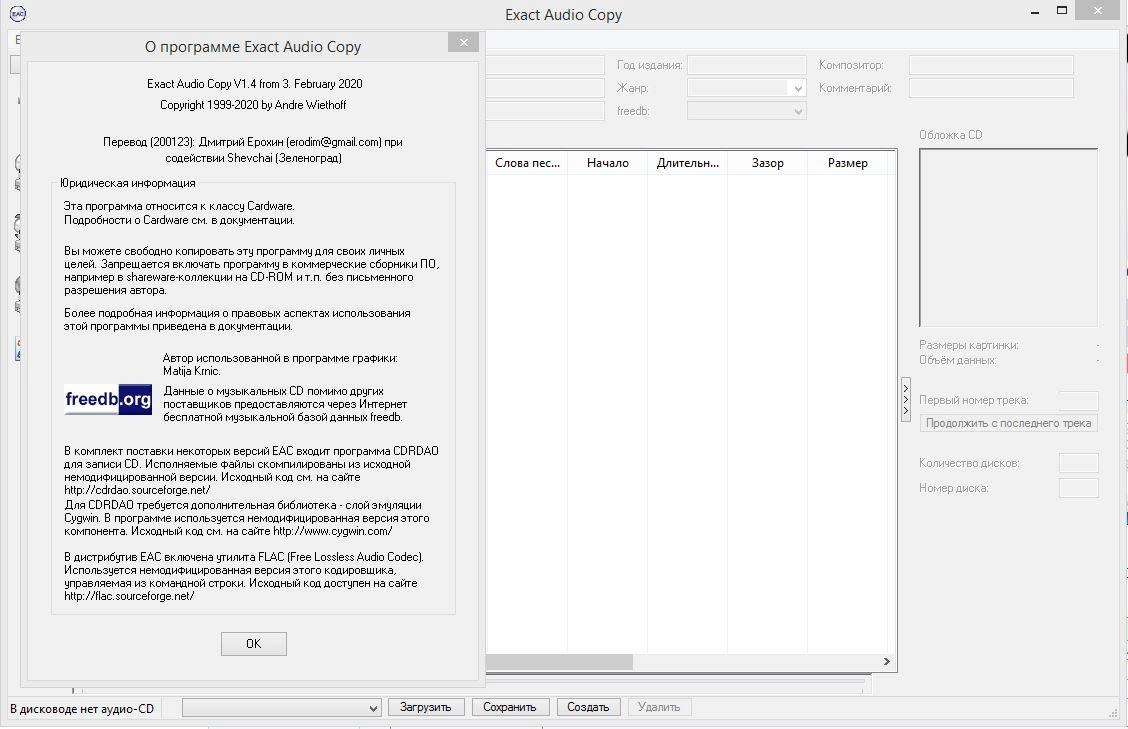1128x729 pixels.
Task: Sort by the Размер column header
Action: [847, 163]
